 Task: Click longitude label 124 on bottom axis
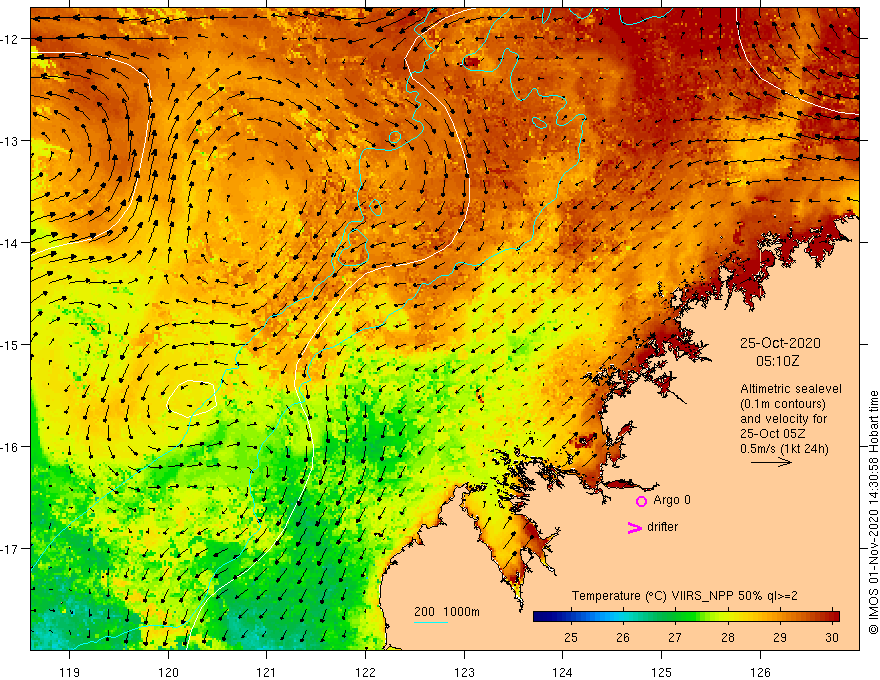point(563,672)
